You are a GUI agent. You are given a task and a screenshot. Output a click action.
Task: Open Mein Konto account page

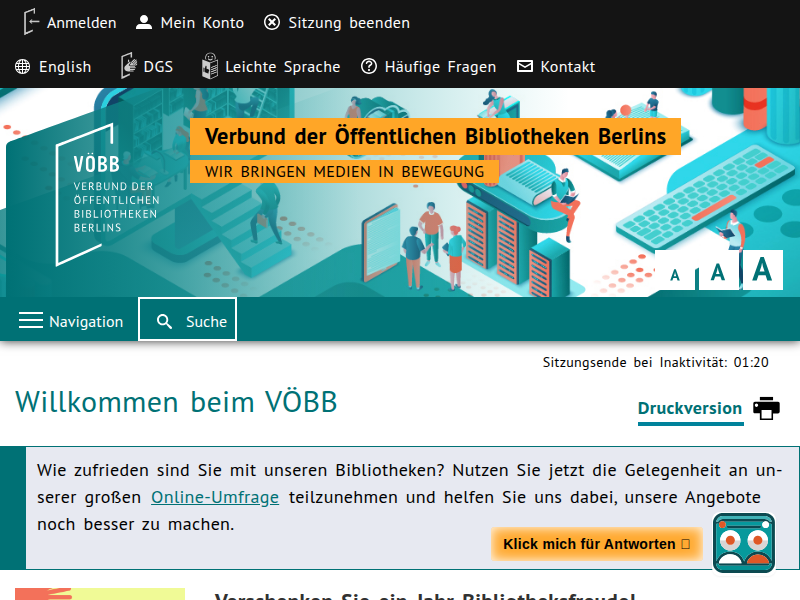click(x=190, y=22)
